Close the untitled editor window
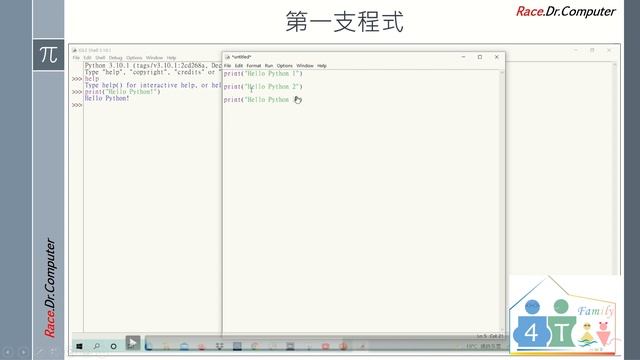The image size is (640, 360). [497, 57]
